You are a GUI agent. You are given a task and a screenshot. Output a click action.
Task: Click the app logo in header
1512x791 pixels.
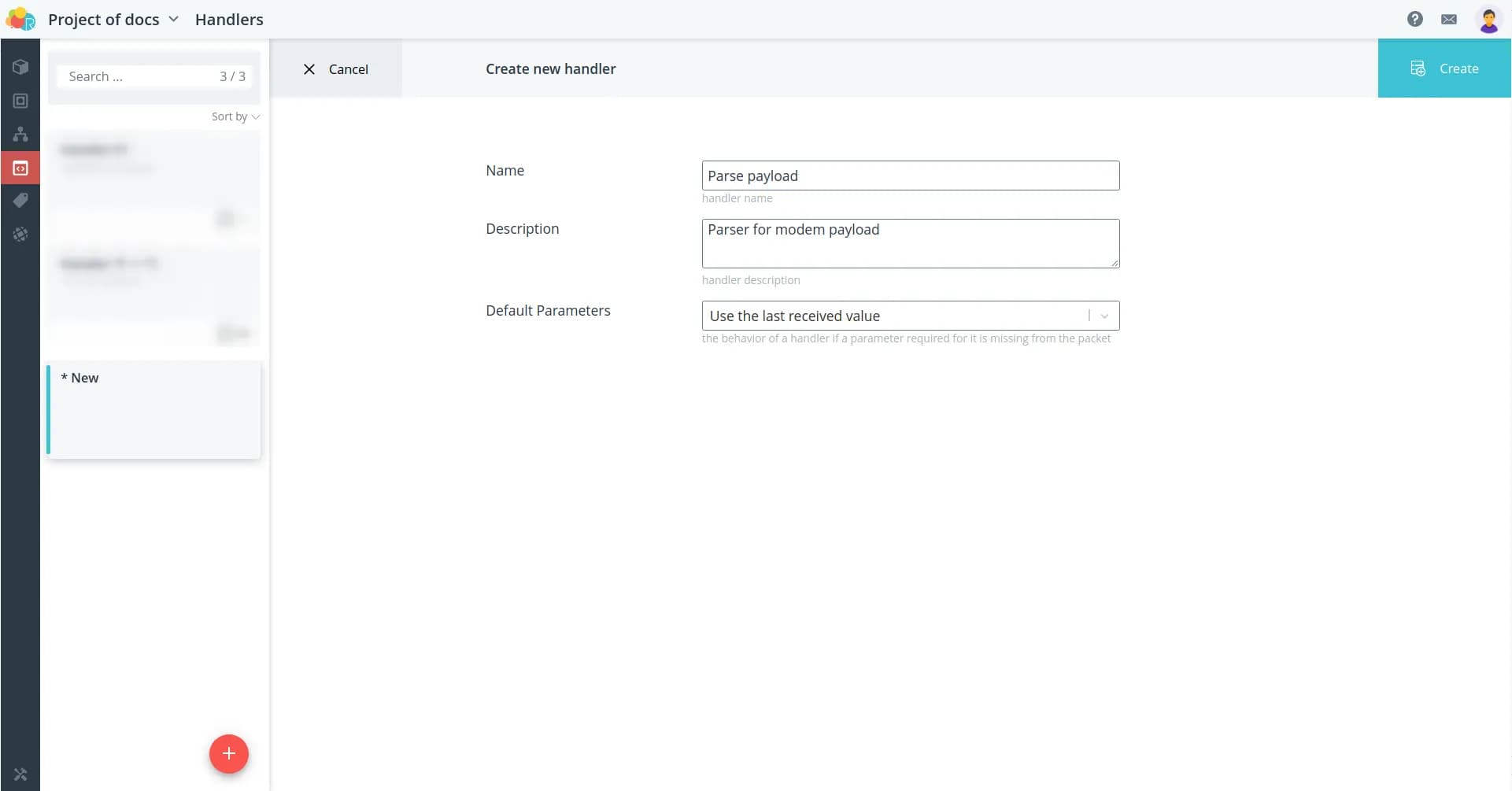(x=20, y=19)
